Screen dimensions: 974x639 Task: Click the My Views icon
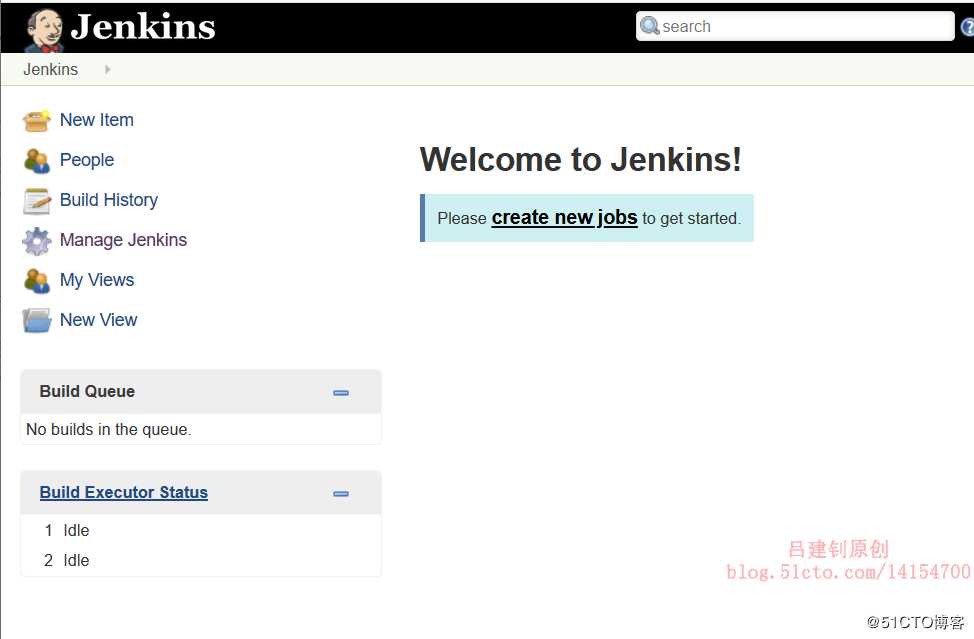[x=37, y=281]
